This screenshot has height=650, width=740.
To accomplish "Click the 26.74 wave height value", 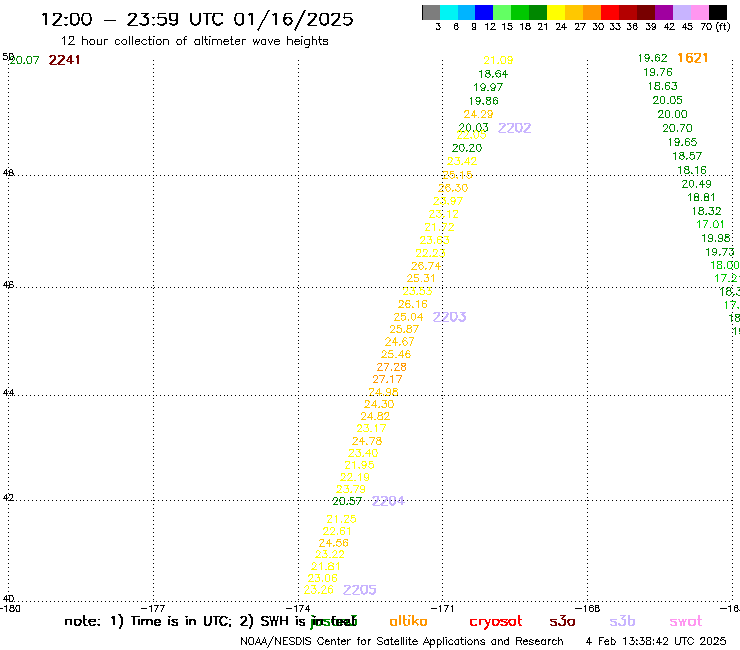I will pyautogui.click(x=426, y=266).
